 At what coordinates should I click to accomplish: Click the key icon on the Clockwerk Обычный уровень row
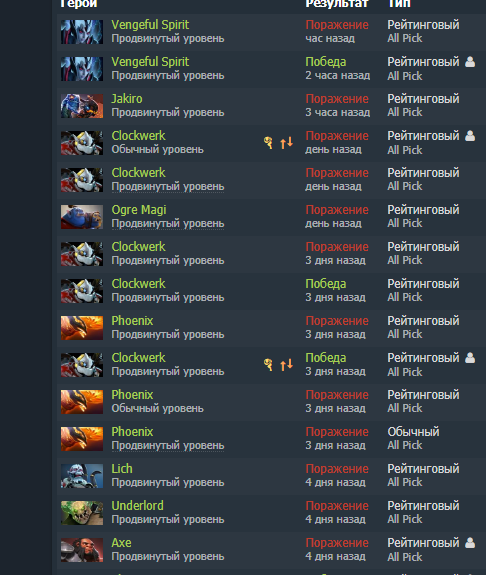(268, 142)
